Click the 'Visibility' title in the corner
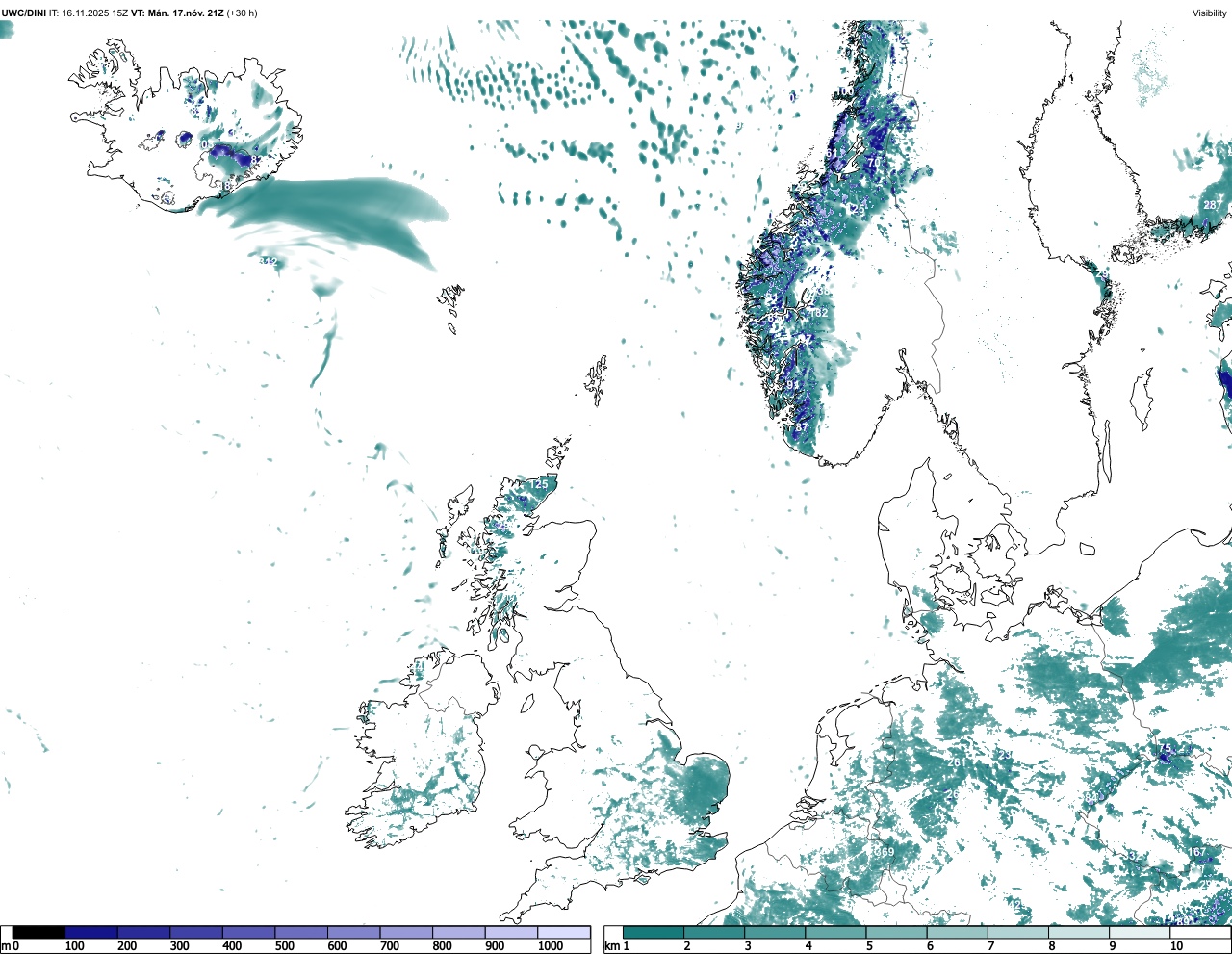Screen dimensions: 1232x954 click(x=1210, y=13)
